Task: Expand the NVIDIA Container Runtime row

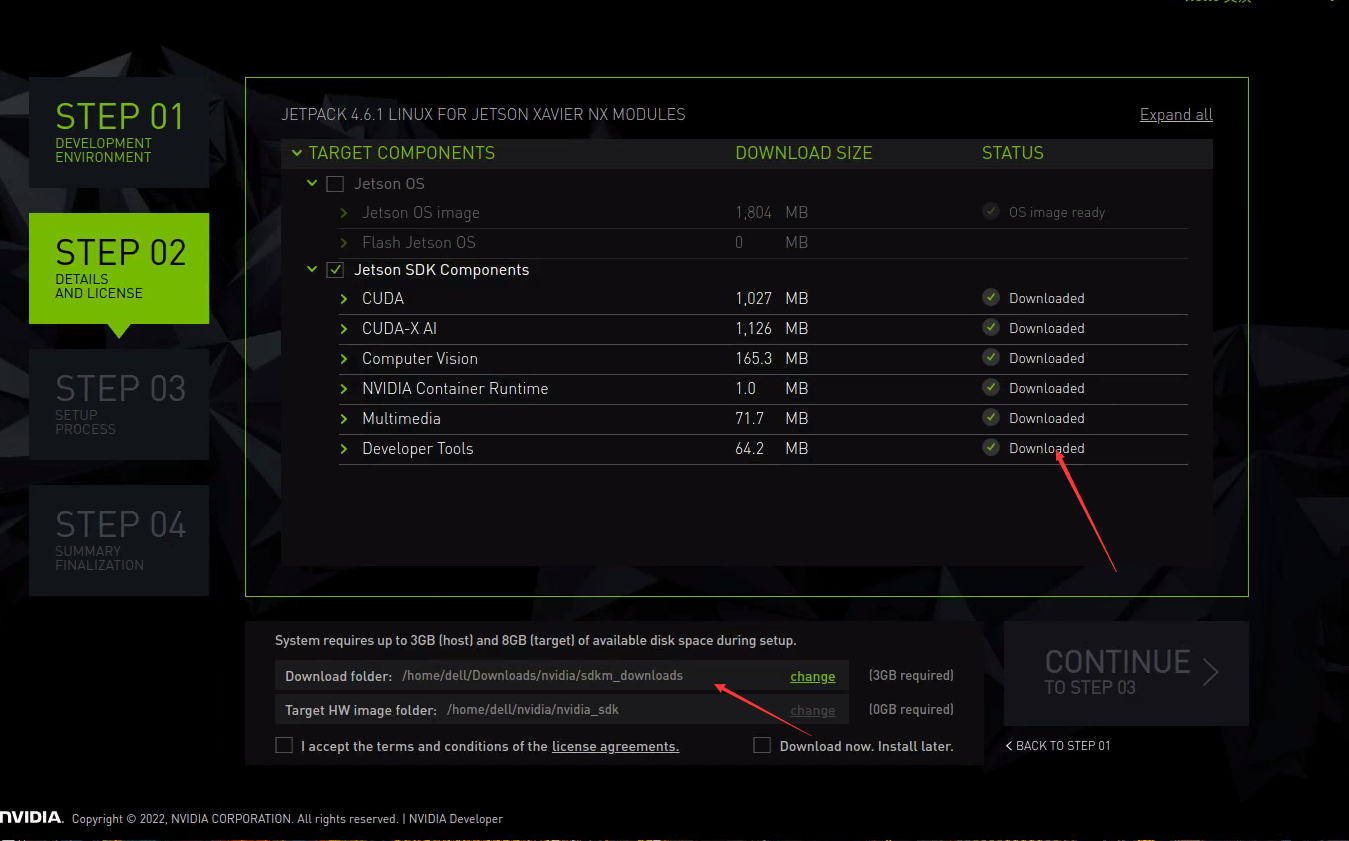Action: 344,389
